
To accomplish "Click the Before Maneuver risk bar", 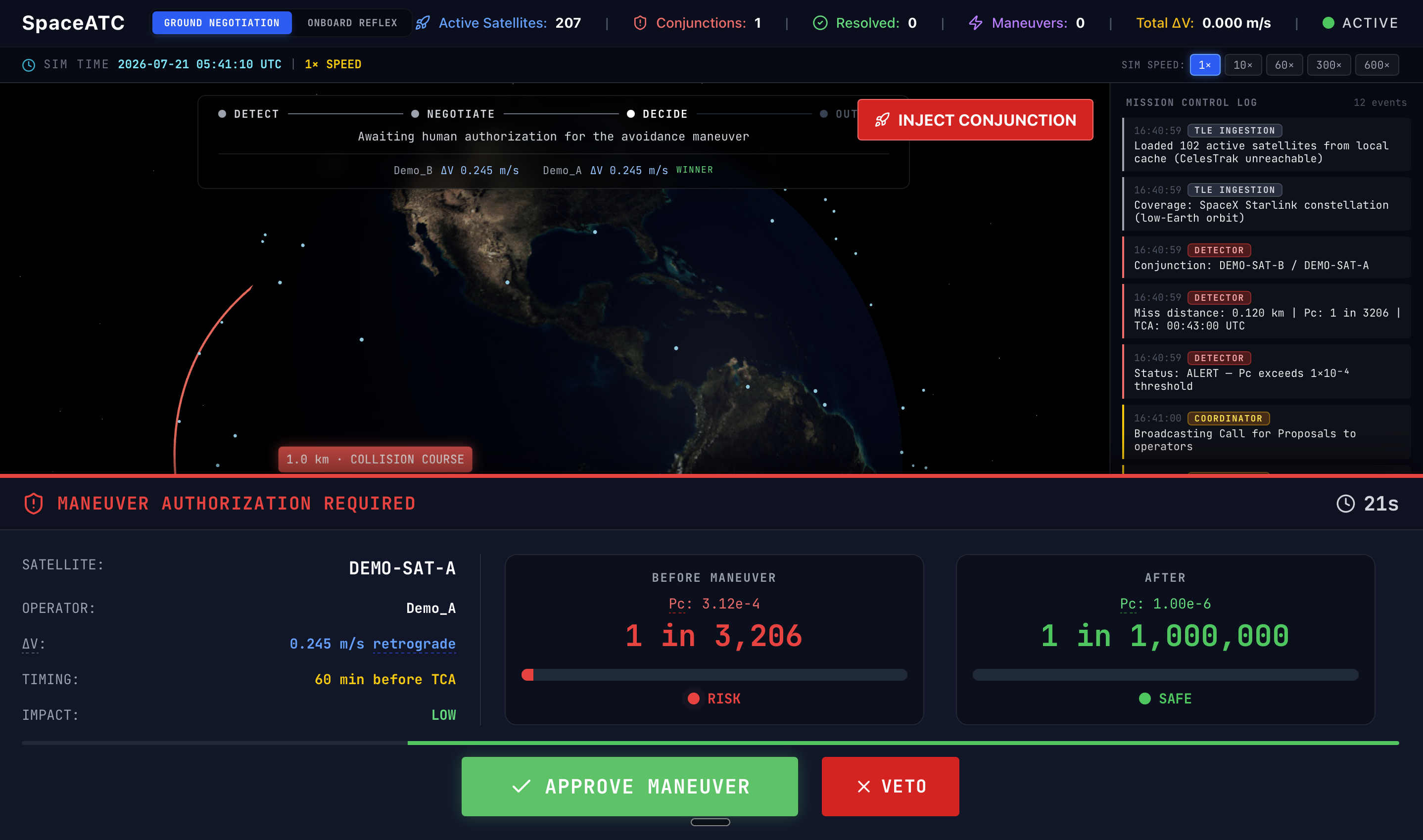I will tap(714, 675).
